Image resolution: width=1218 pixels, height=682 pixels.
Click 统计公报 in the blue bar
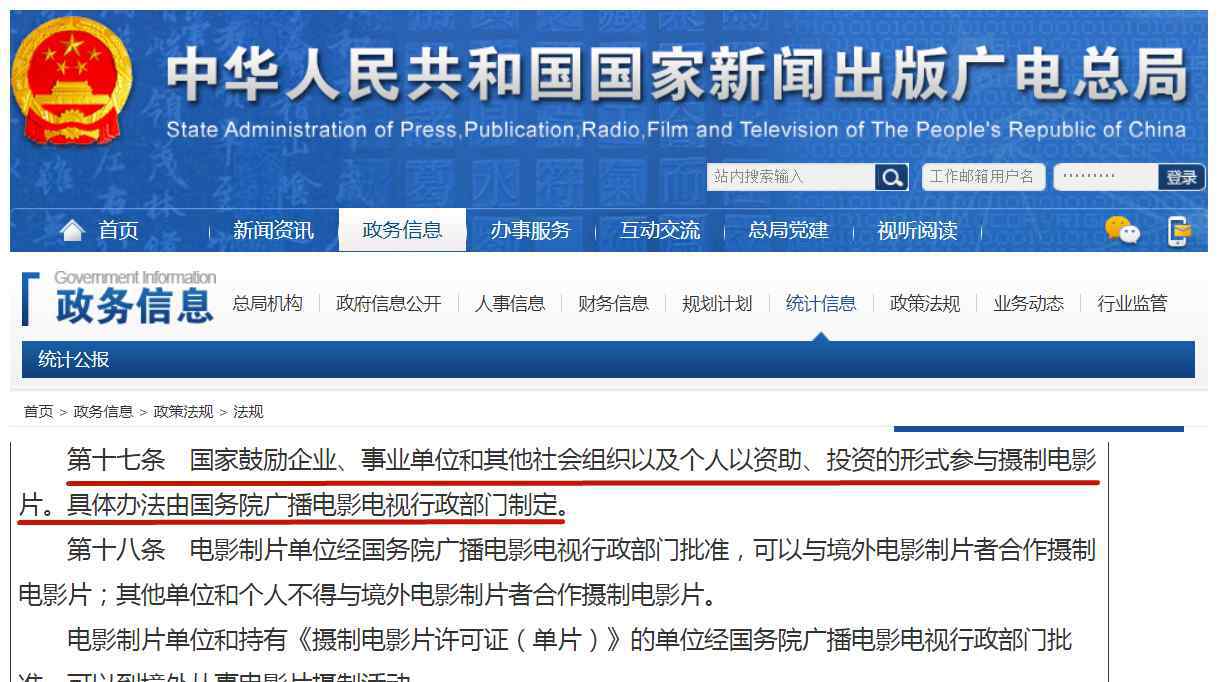pos(73,359)
